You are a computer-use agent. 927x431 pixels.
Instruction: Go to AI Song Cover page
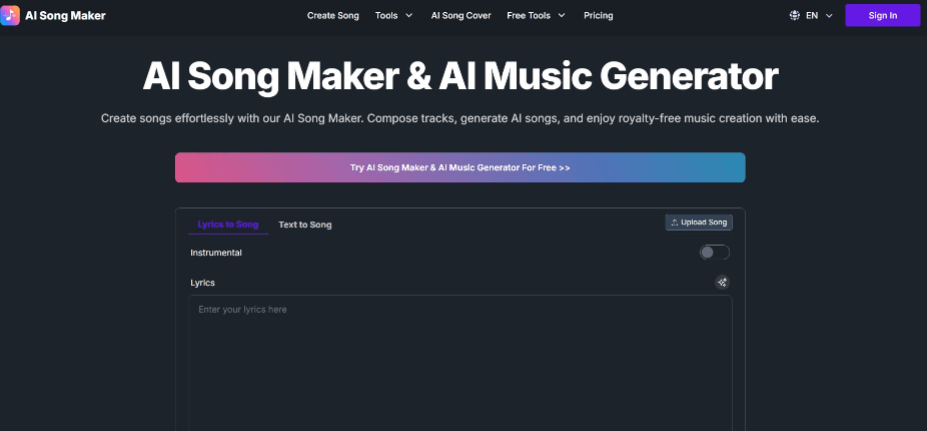point(461,16)
